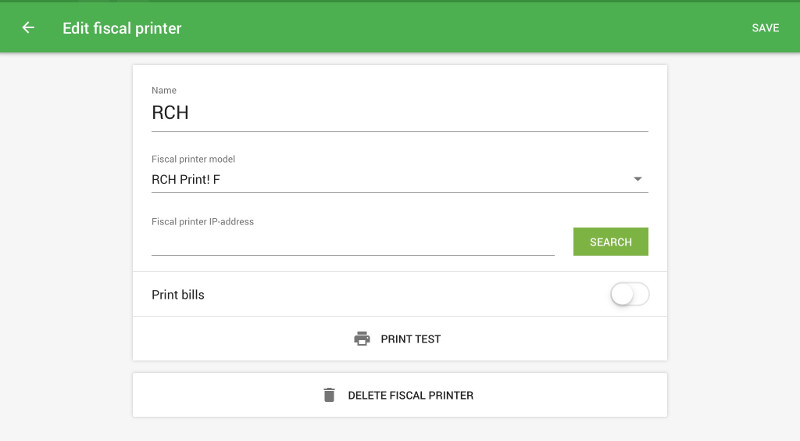Open the RCH Print! F model selector

[399, 180]
